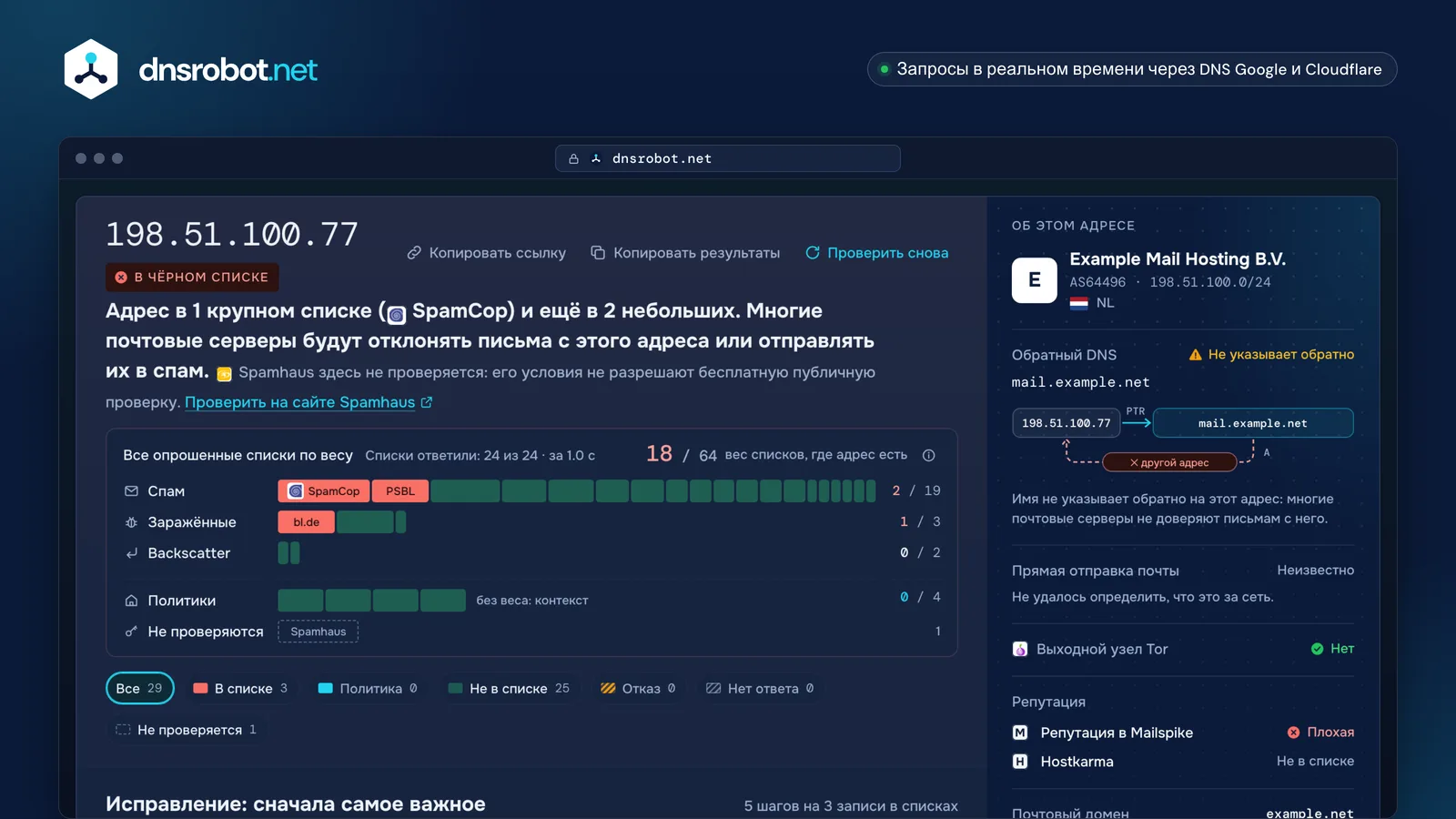This screenshot has width=1456, height=819.
Task: Click the warning triangle by Не указывает обратно
Action: pyautogui.click(x=1196, y=355)
